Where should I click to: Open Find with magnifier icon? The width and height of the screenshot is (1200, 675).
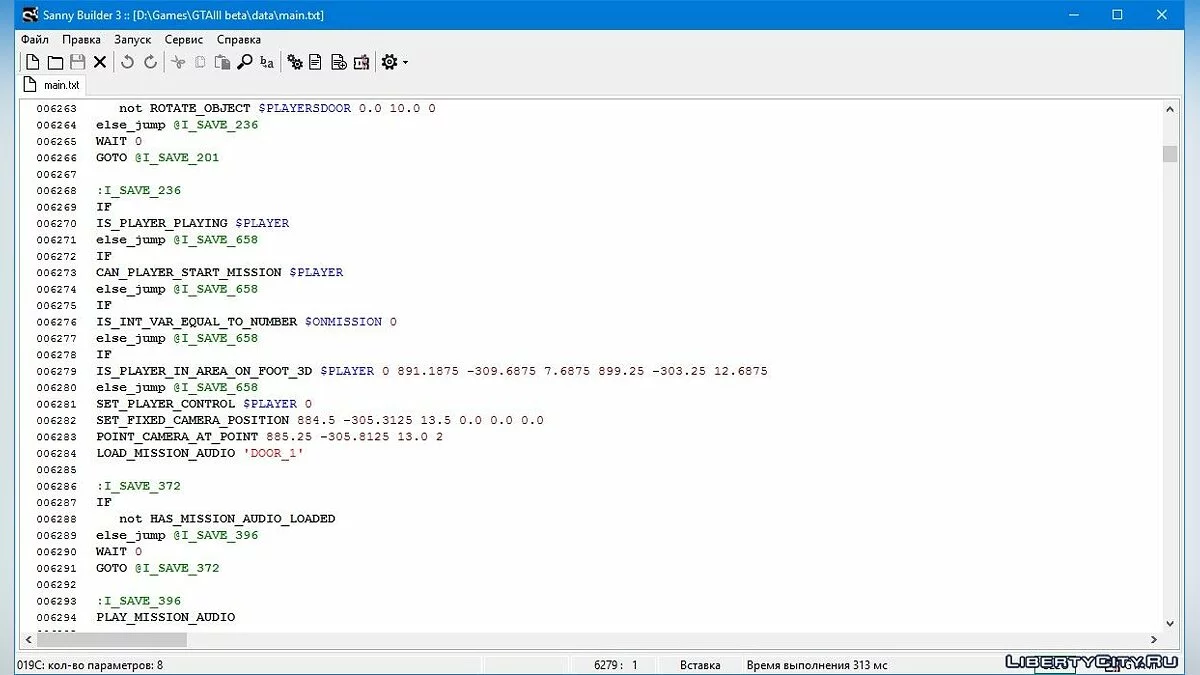pyautogui.click(x=245, y=62)
